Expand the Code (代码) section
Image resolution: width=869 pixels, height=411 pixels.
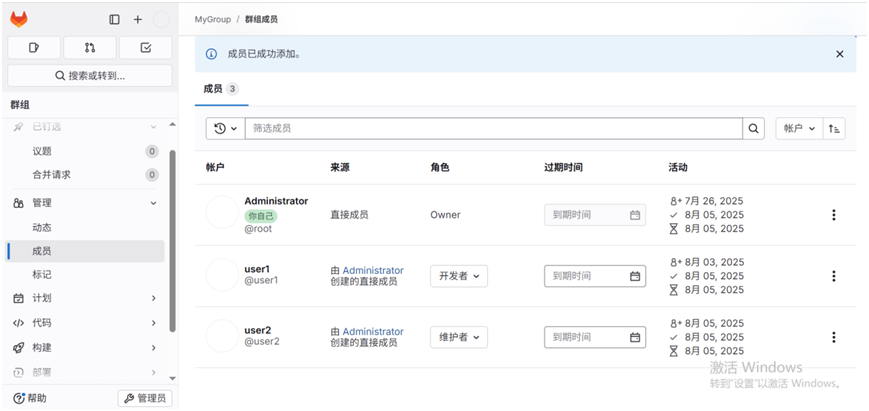[x=85, y=322]
